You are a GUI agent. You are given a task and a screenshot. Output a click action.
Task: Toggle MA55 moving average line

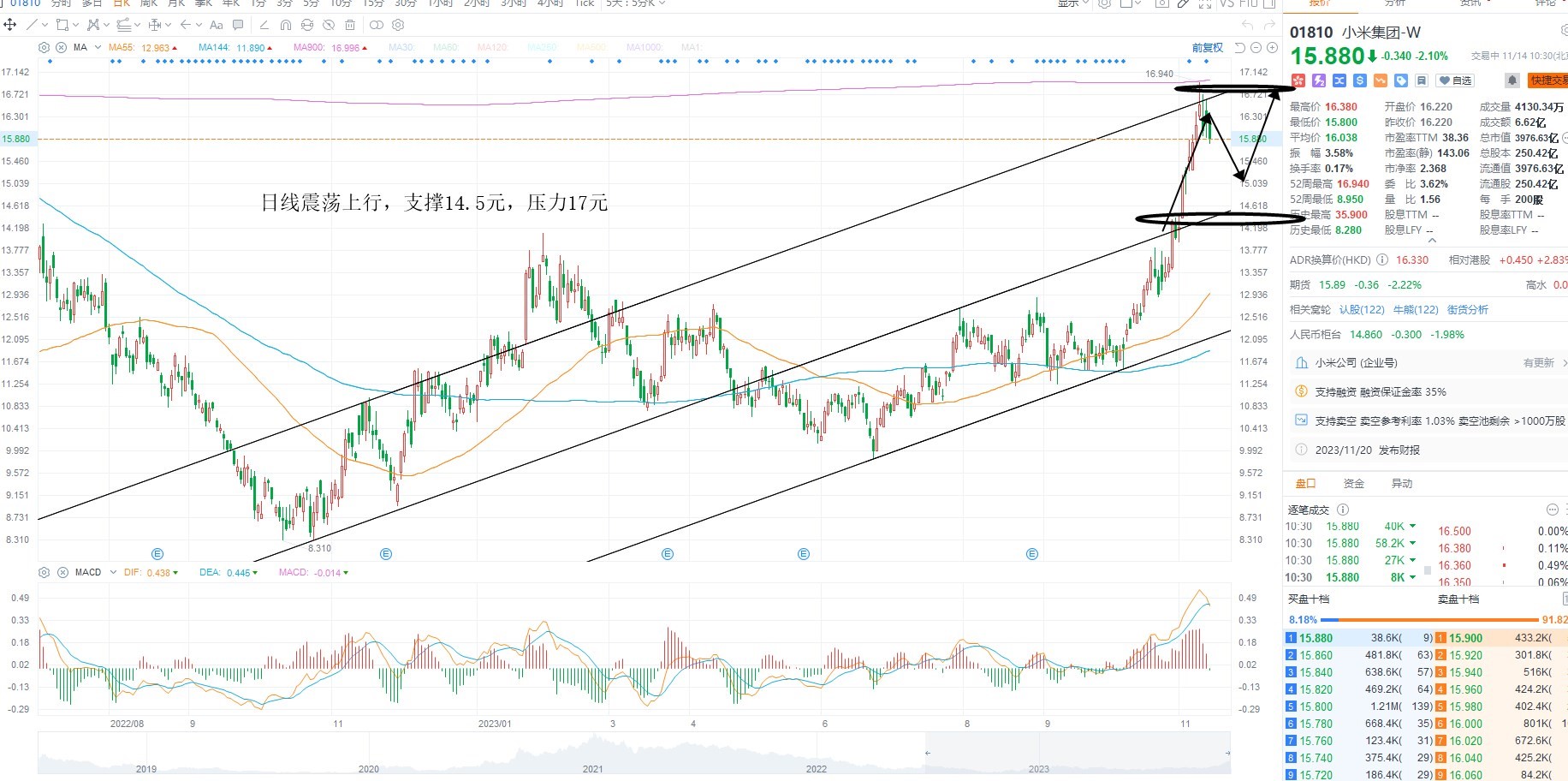tap(143, 48)
